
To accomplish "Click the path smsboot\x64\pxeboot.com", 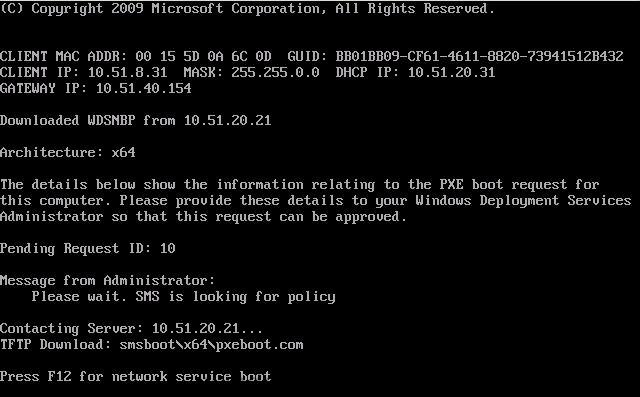I will pos(211,345).
